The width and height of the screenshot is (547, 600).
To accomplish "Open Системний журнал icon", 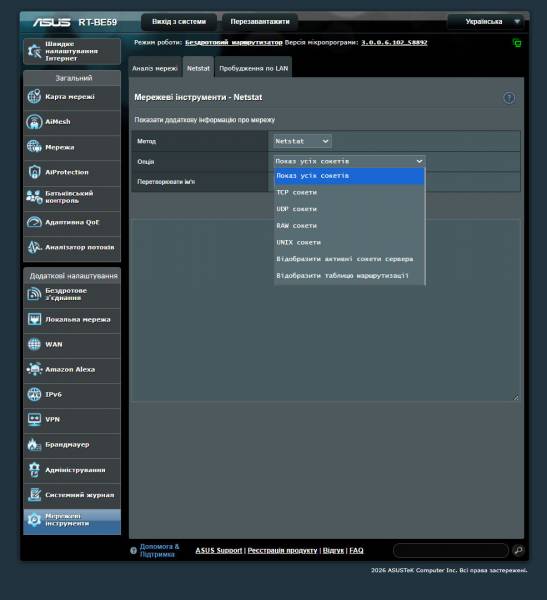I will point(34,495).
